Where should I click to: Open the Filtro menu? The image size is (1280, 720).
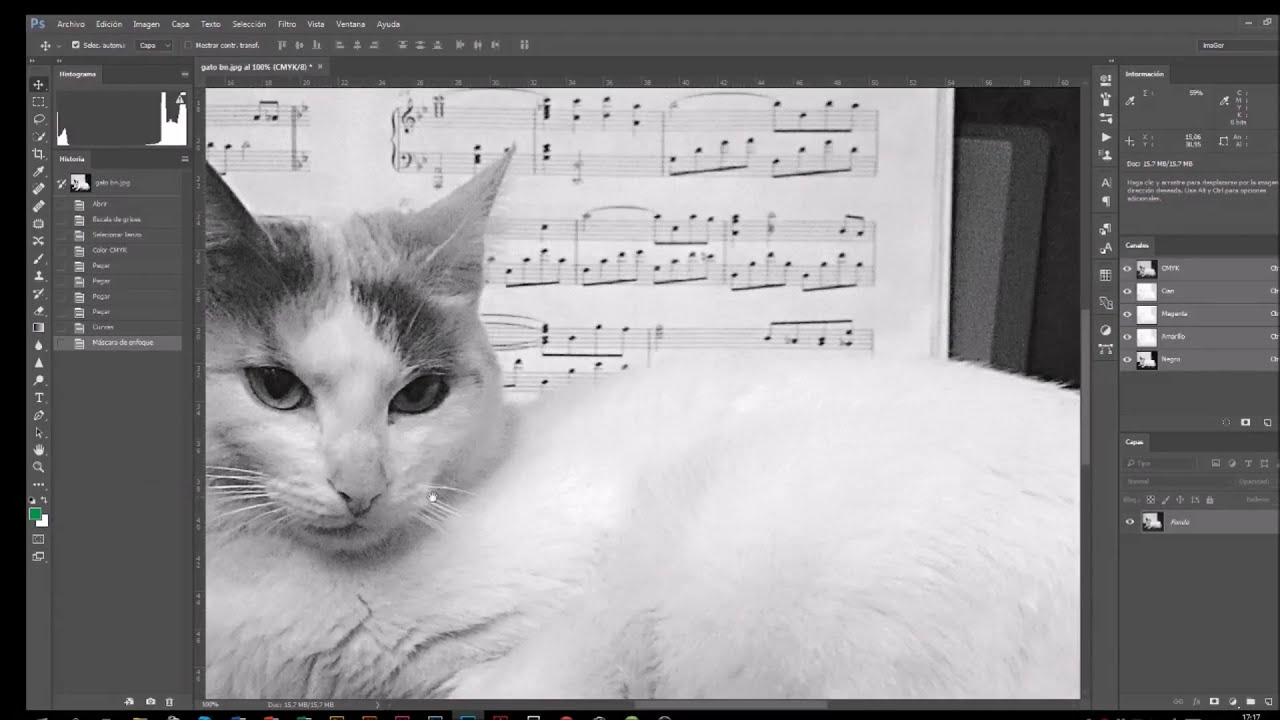click(287, 24)
